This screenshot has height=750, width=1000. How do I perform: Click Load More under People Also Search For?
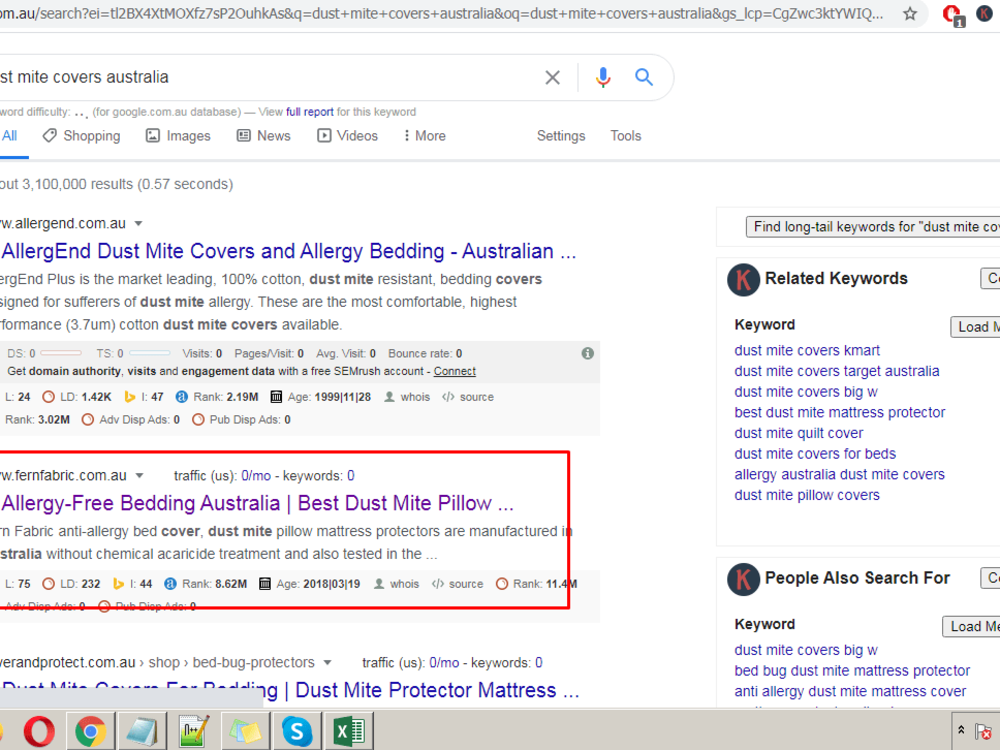(971, 627)
